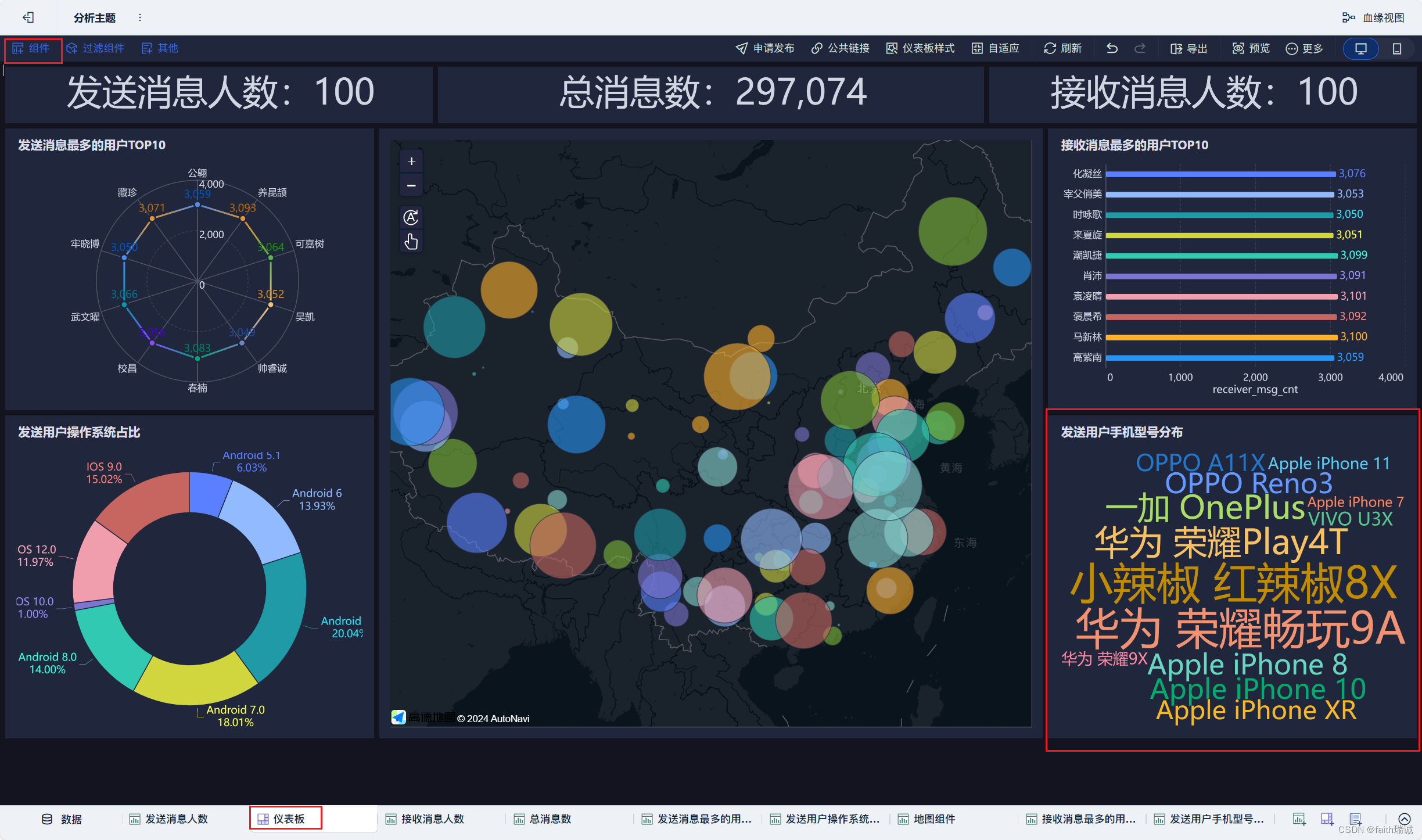Collapse the bottom tab bar with chevron
The image size is (1422, 840).
pyautogui.click(x=1404, y=819)
